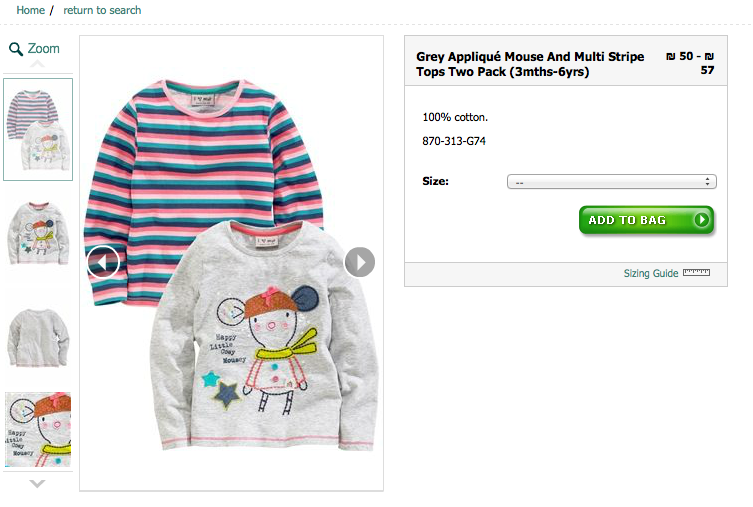Click the Zoom magnifier icon

(x=15, y=49)
